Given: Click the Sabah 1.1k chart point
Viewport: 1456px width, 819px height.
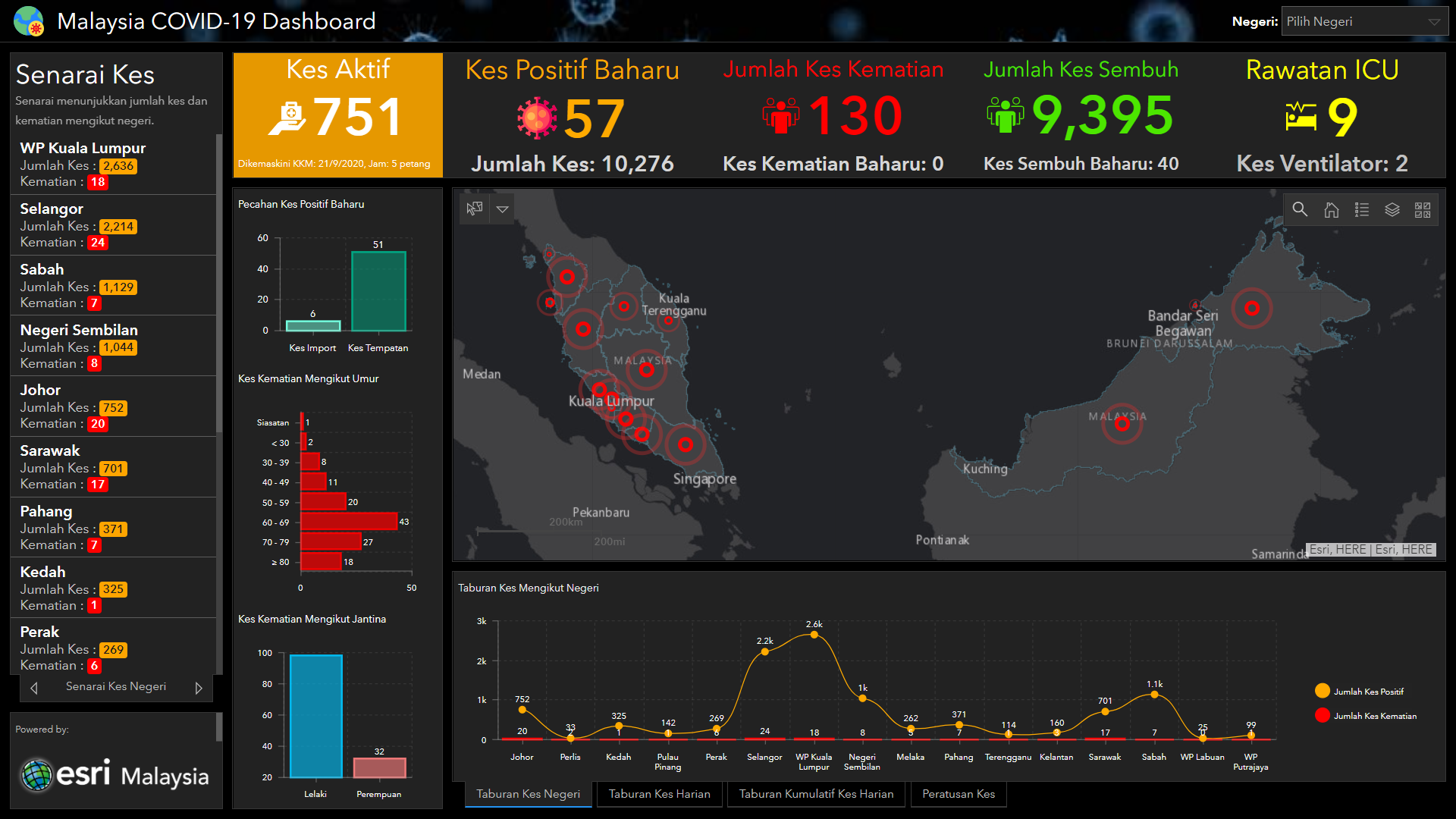Looking at the screenshot, I should coord(1154,694).
